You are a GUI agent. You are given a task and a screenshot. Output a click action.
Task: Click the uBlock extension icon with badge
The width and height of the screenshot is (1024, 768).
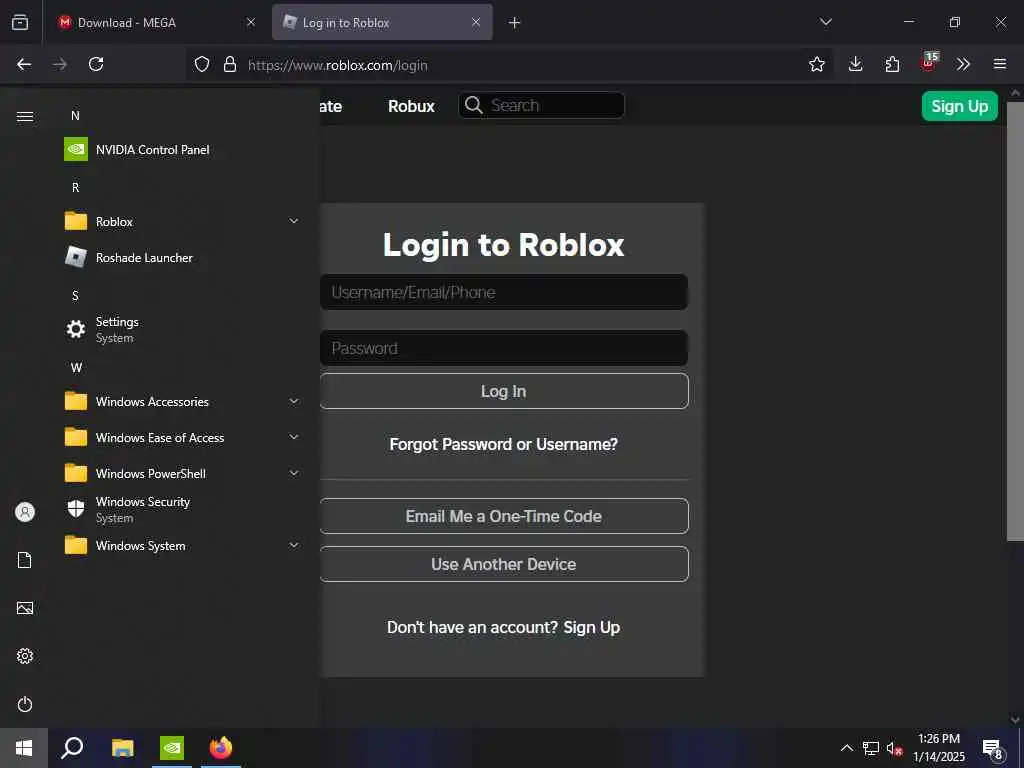929,63
